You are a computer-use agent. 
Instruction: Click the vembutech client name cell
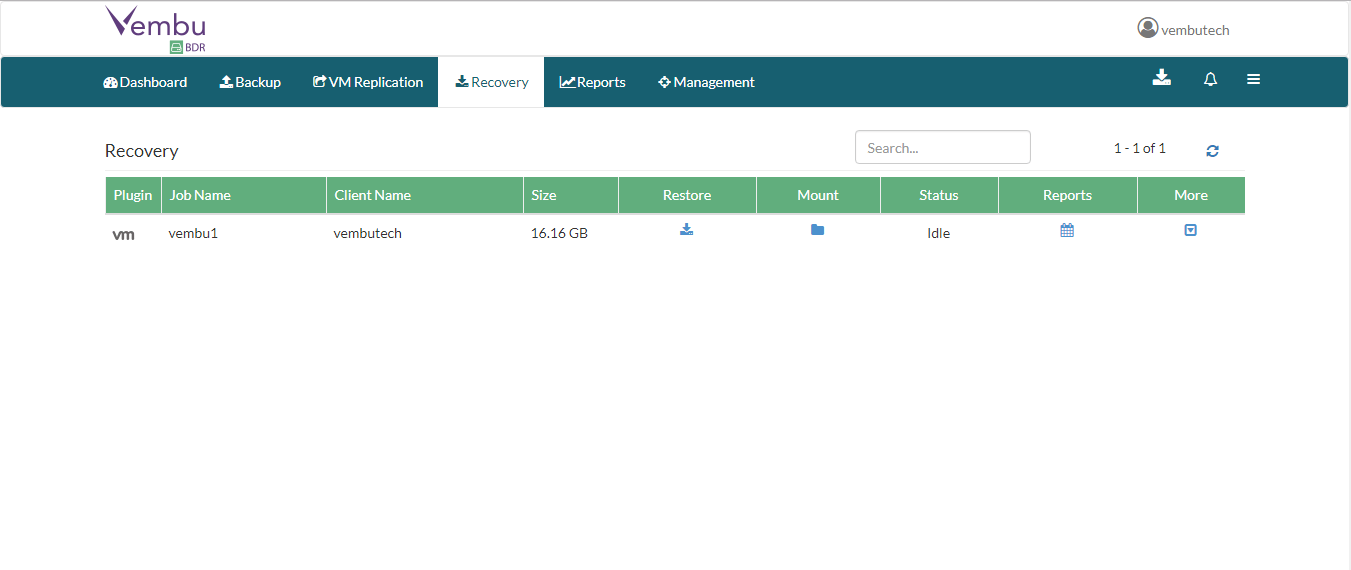click(x=367, y=233)
